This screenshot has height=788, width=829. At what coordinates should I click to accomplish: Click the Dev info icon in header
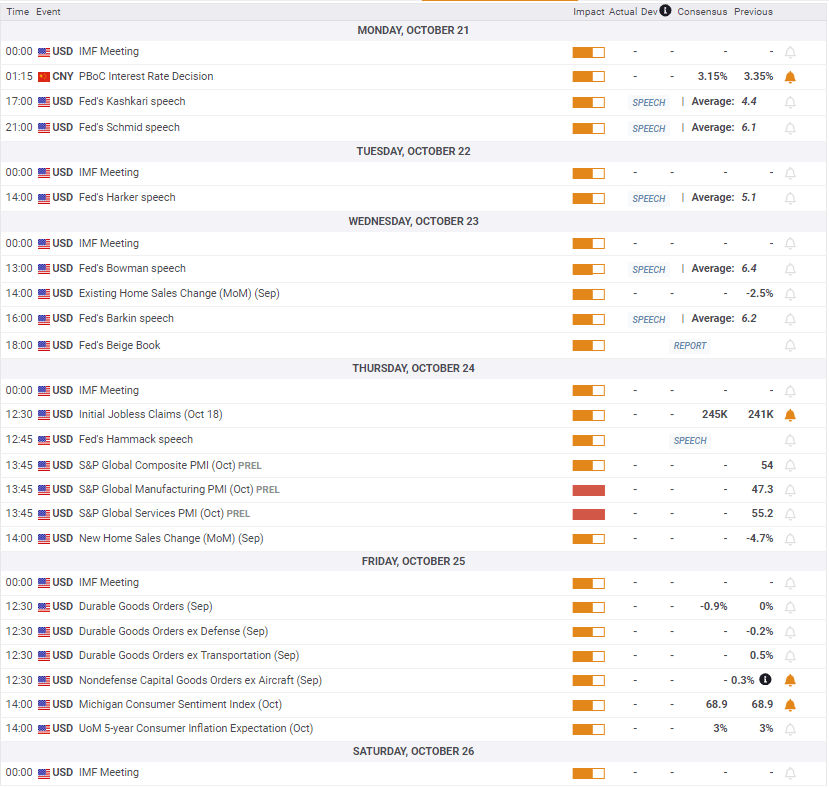[665, 11]
